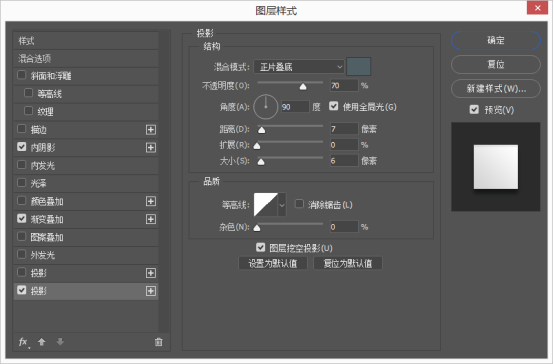554x364 pixels.
Task: Click the 距离 value field 7
Action: [344, 129]
